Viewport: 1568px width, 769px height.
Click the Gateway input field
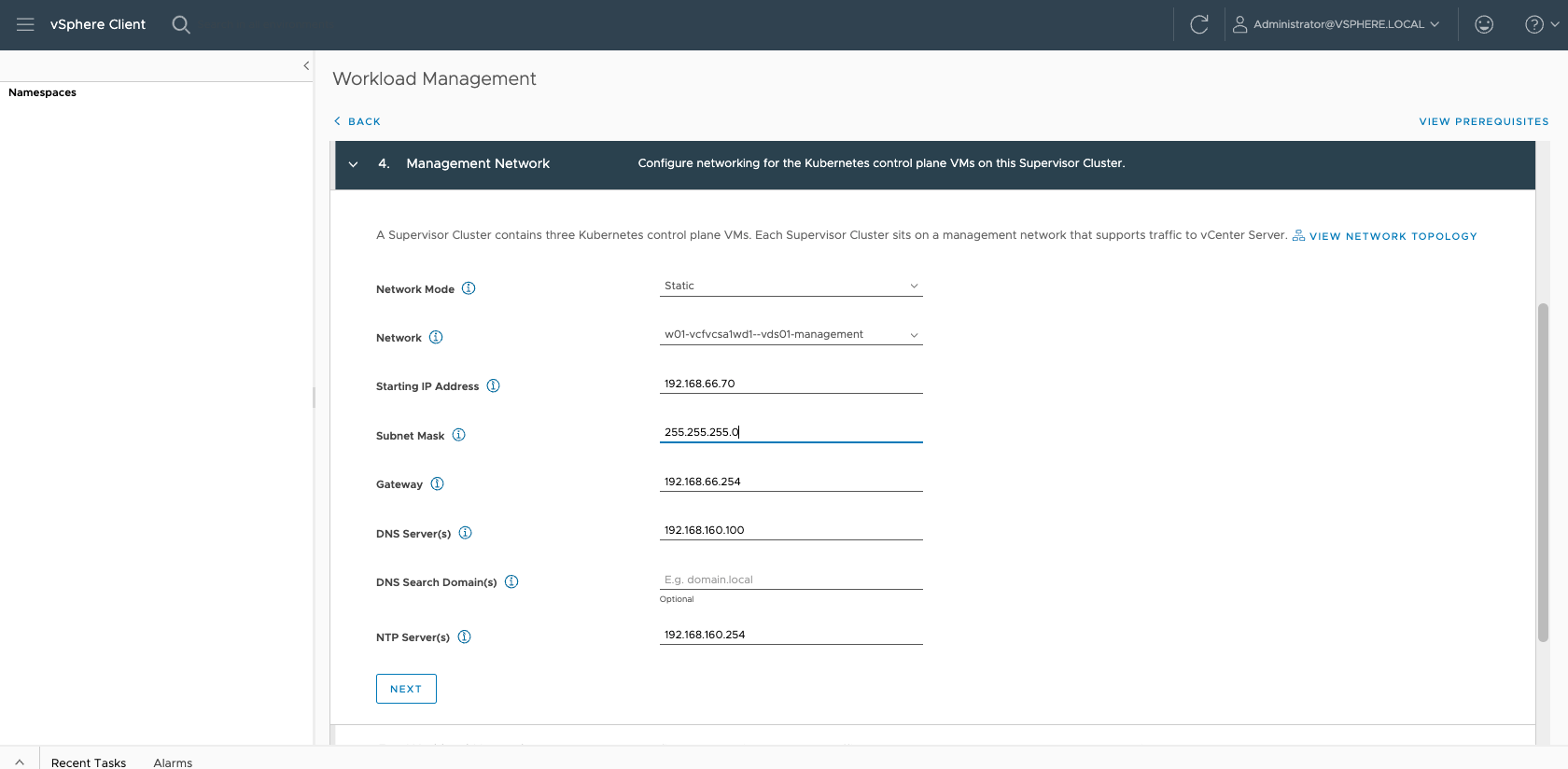point(791,482)
